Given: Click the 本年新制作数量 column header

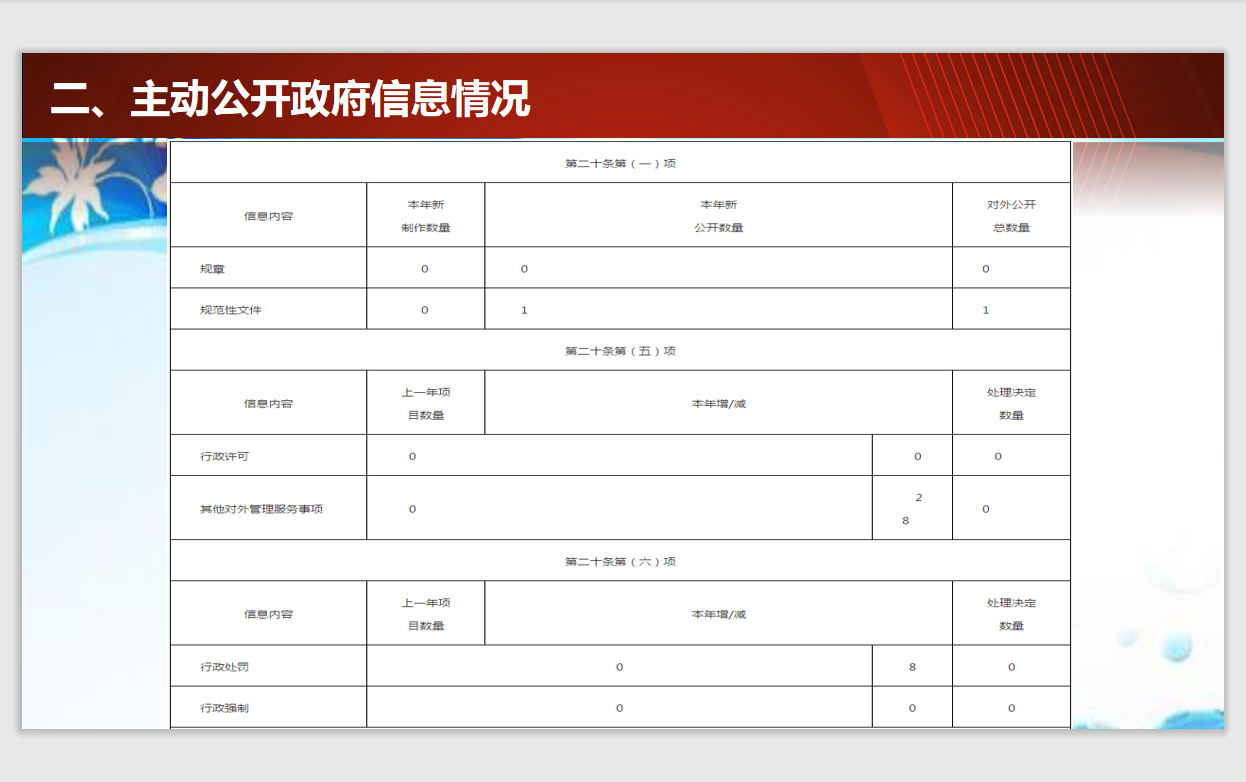Looking at the screenshot, I should point(426,215).
